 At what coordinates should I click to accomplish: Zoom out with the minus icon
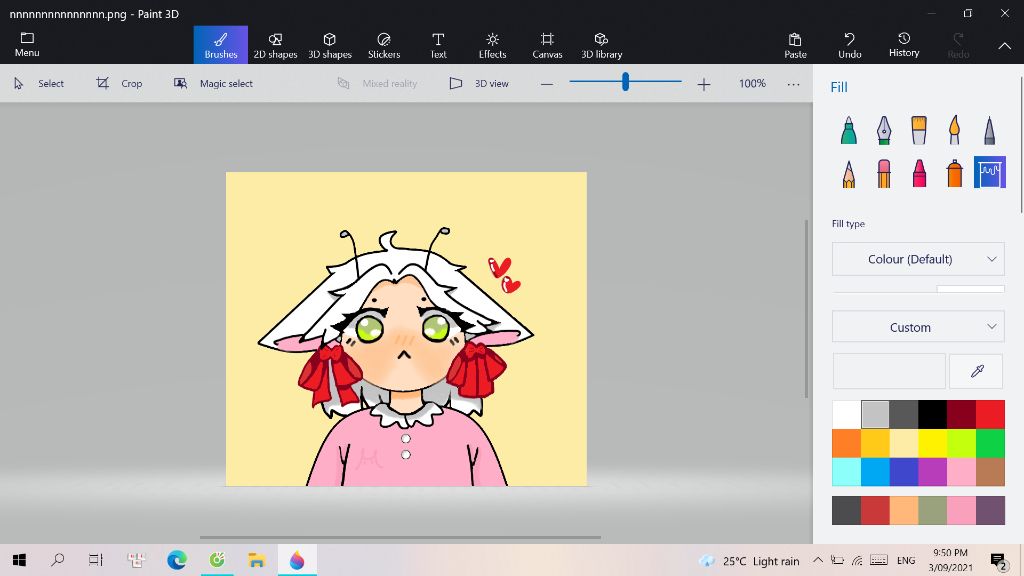pos(547,84)
